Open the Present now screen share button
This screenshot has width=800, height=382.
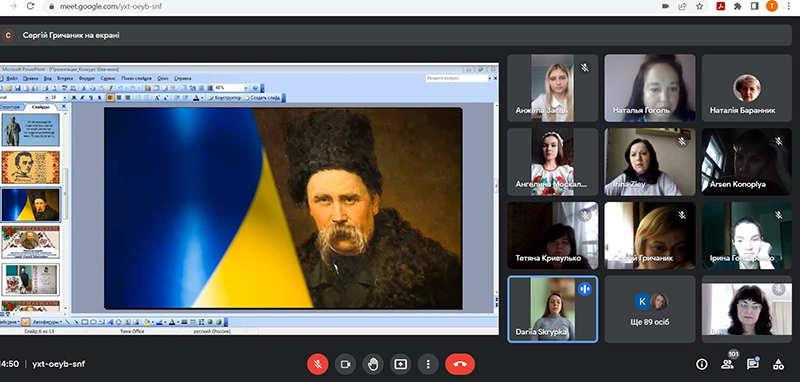[x=401, y=364]
